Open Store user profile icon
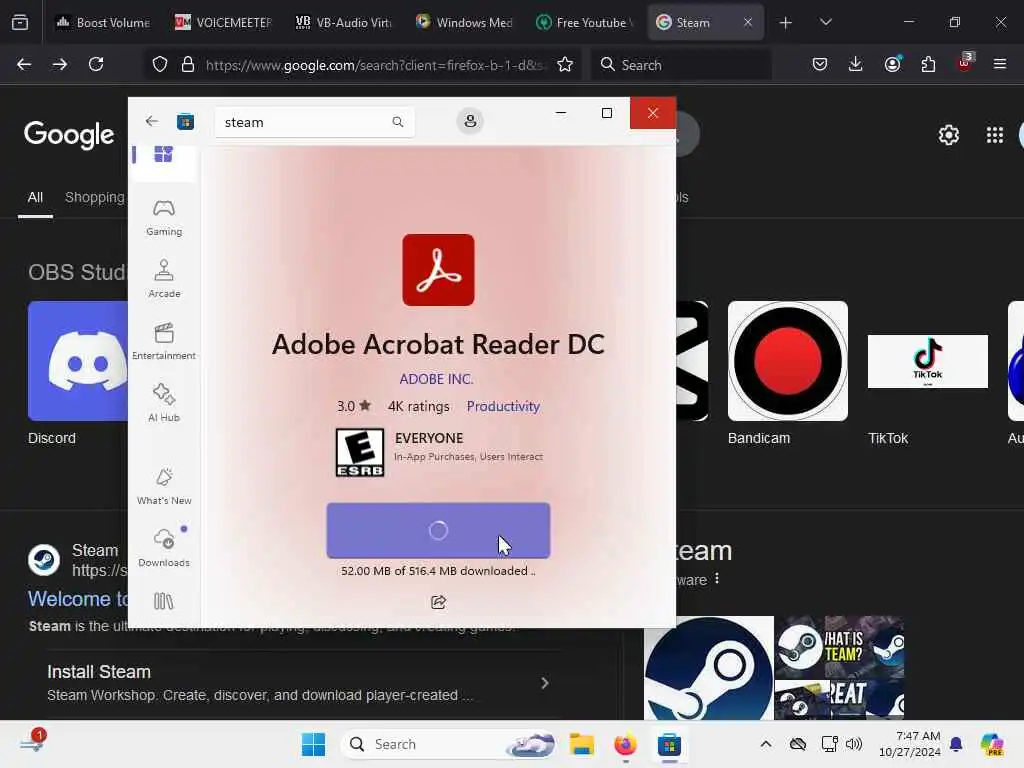 (x=470, y=121)
